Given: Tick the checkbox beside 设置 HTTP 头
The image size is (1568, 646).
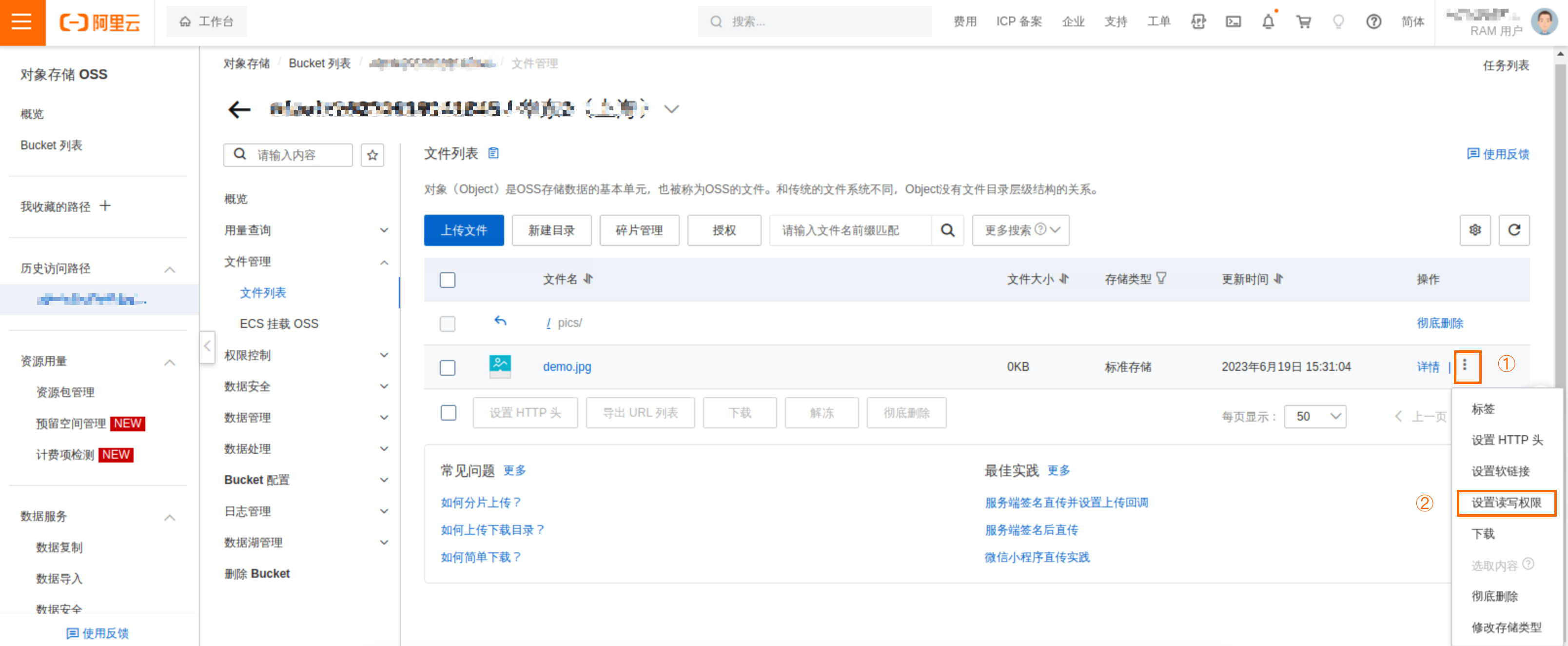Looking at the screenshot, I should click(x=448, y=413).
